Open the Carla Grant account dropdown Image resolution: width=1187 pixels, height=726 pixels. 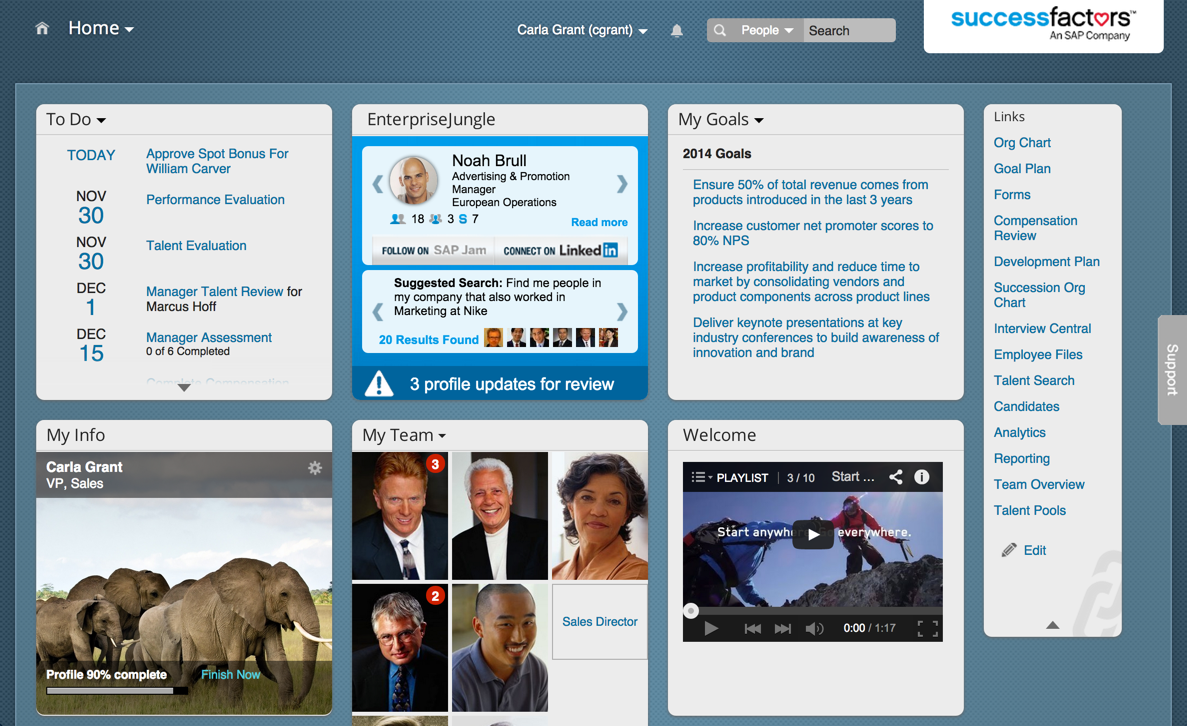click(x=583, y=30)
